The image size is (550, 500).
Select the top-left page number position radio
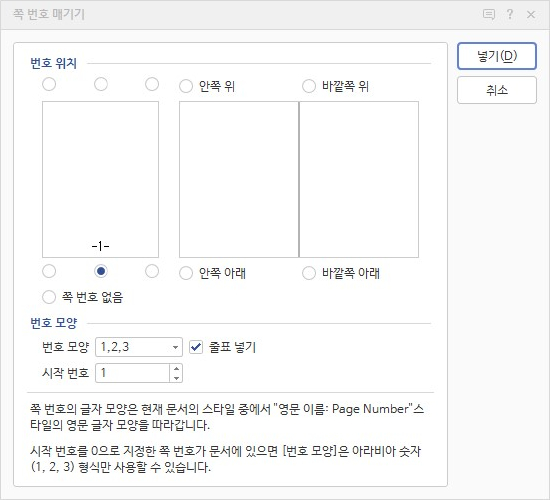[x=49, y=84]
